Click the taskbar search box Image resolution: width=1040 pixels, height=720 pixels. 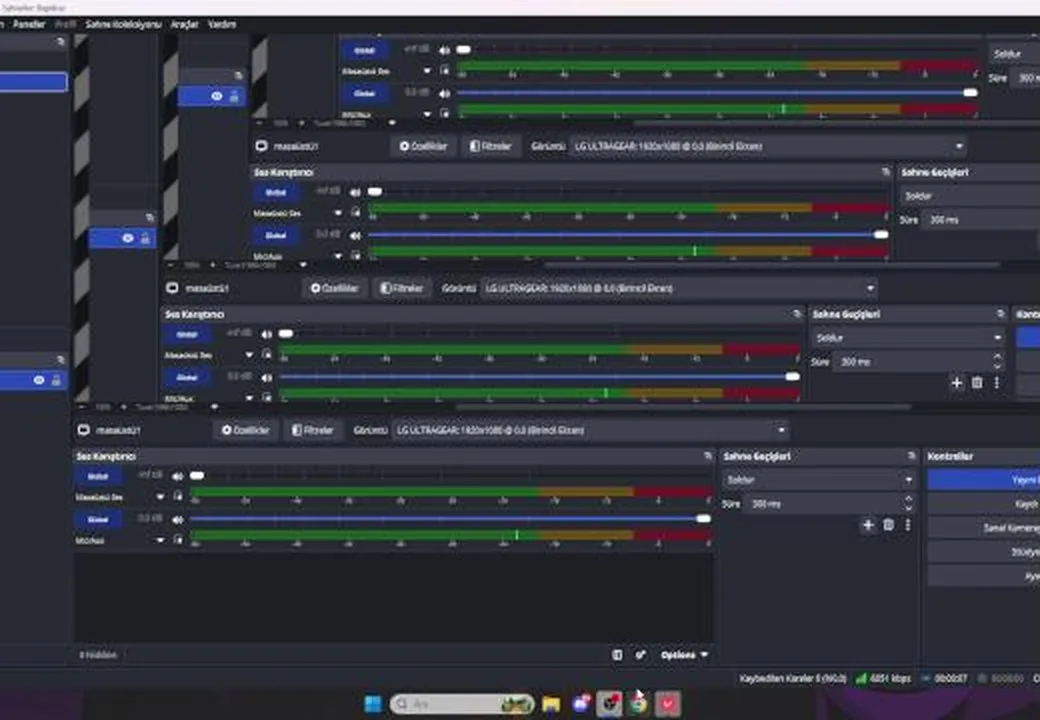point(462,703)
